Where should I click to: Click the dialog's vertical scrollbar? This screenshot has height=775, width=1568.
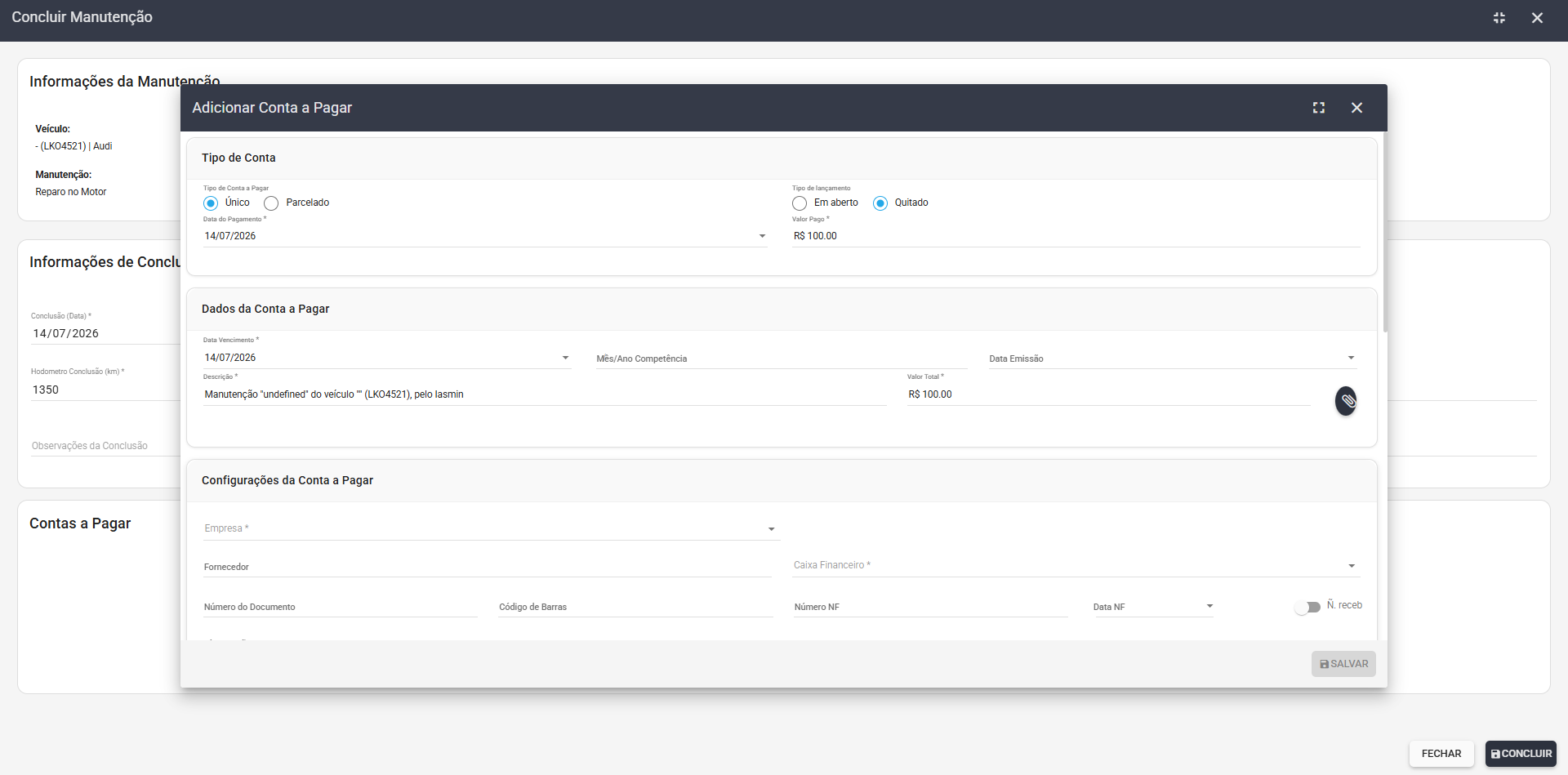tap(1385, 233)
